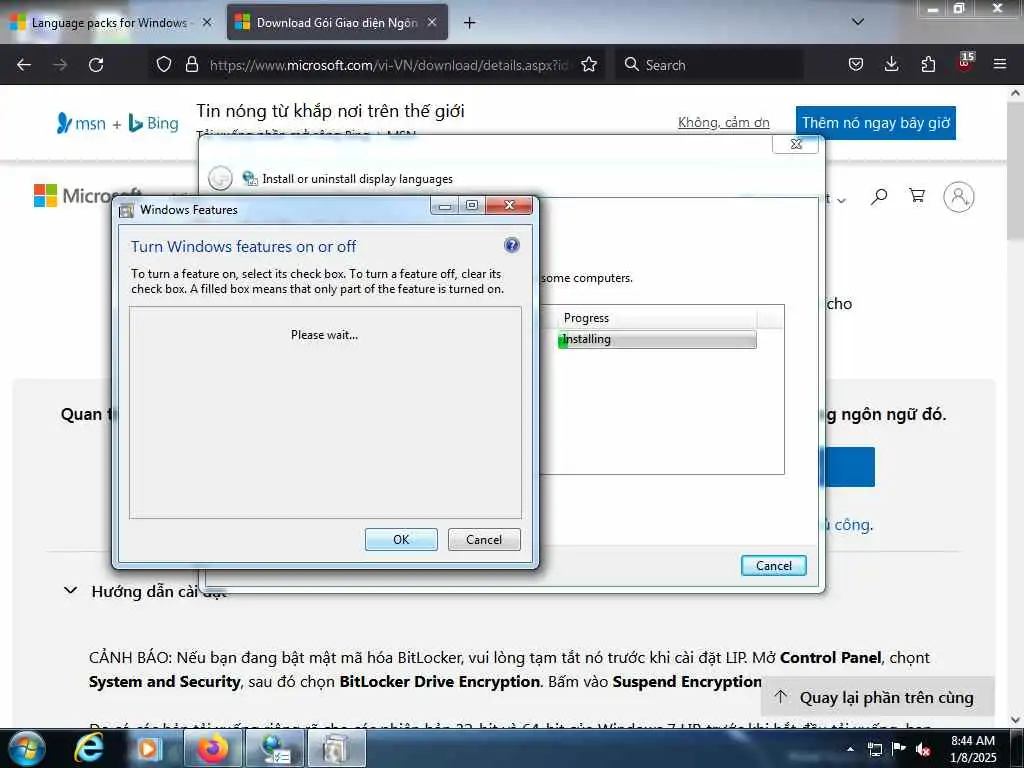The image size is (1024, 768).
Task: Open the Microsoft site search magnifier
Action: point(879,196)
